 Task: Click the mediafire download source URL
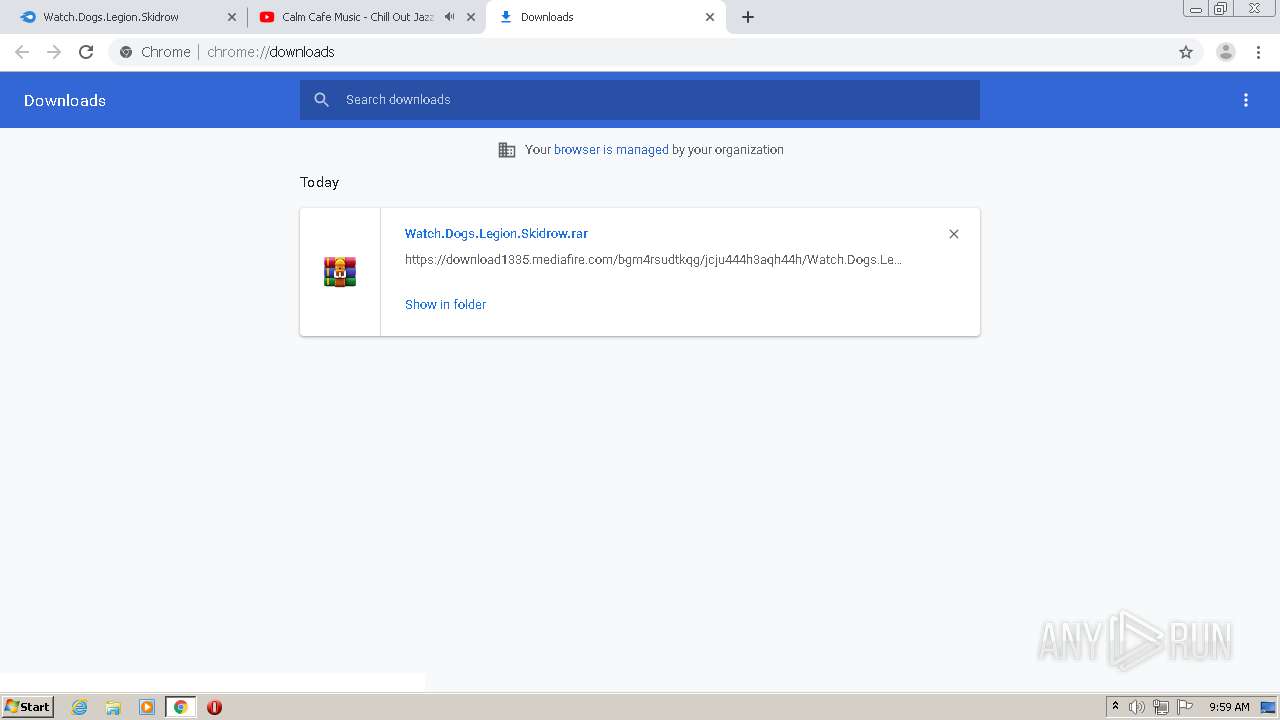(653, 260)
